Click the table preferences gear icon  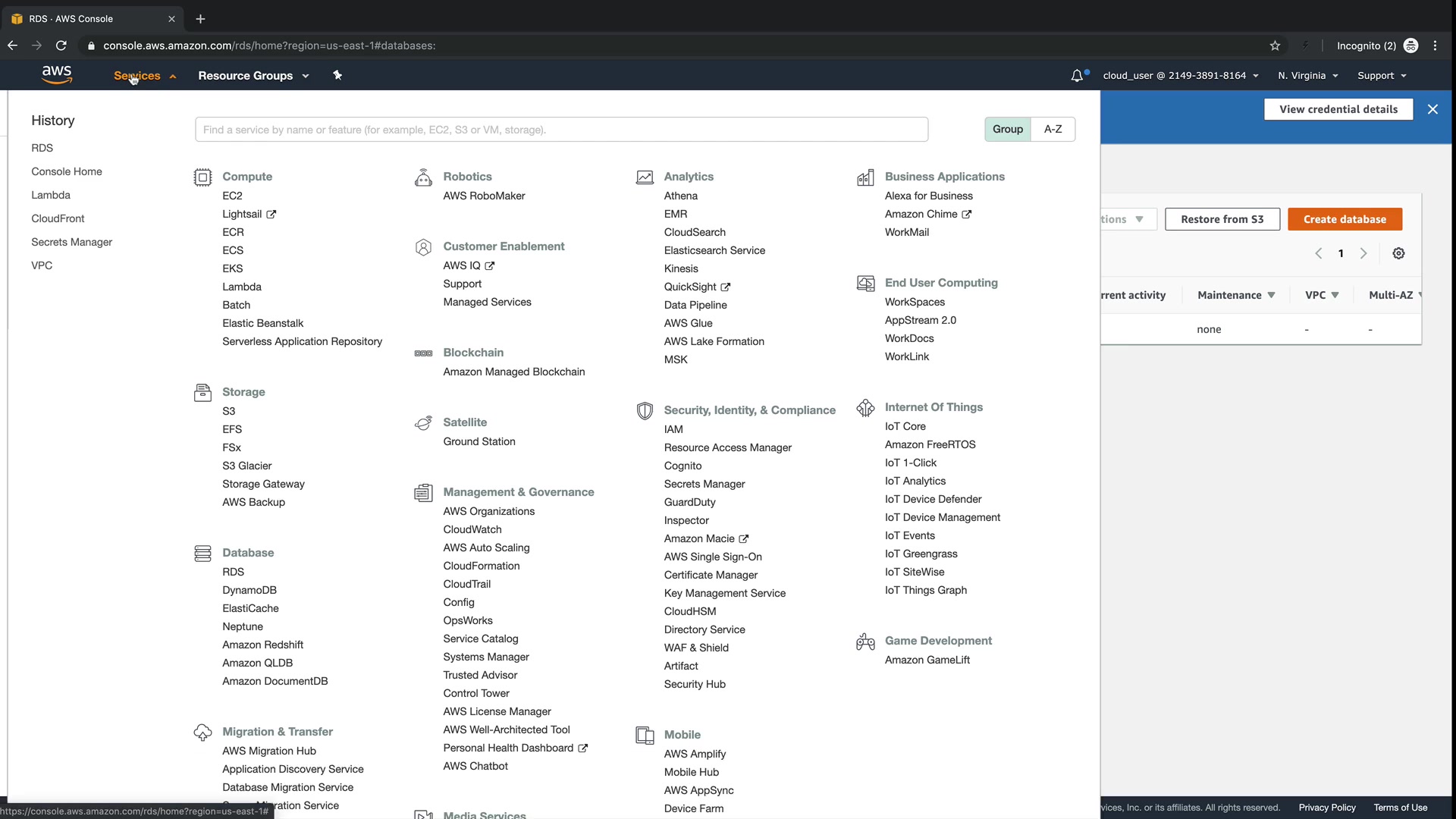click(1398, 253)
